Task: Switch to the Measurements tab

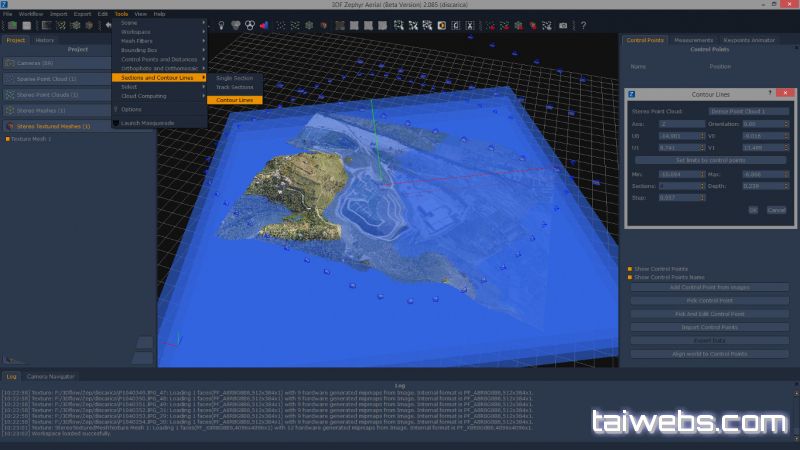Action: pos(693,40)
